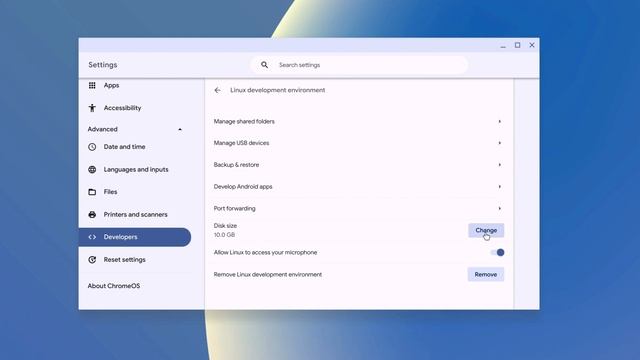
Task: Click the Backup & restore text
Action: pyautogui.click(x=236, y=165)
